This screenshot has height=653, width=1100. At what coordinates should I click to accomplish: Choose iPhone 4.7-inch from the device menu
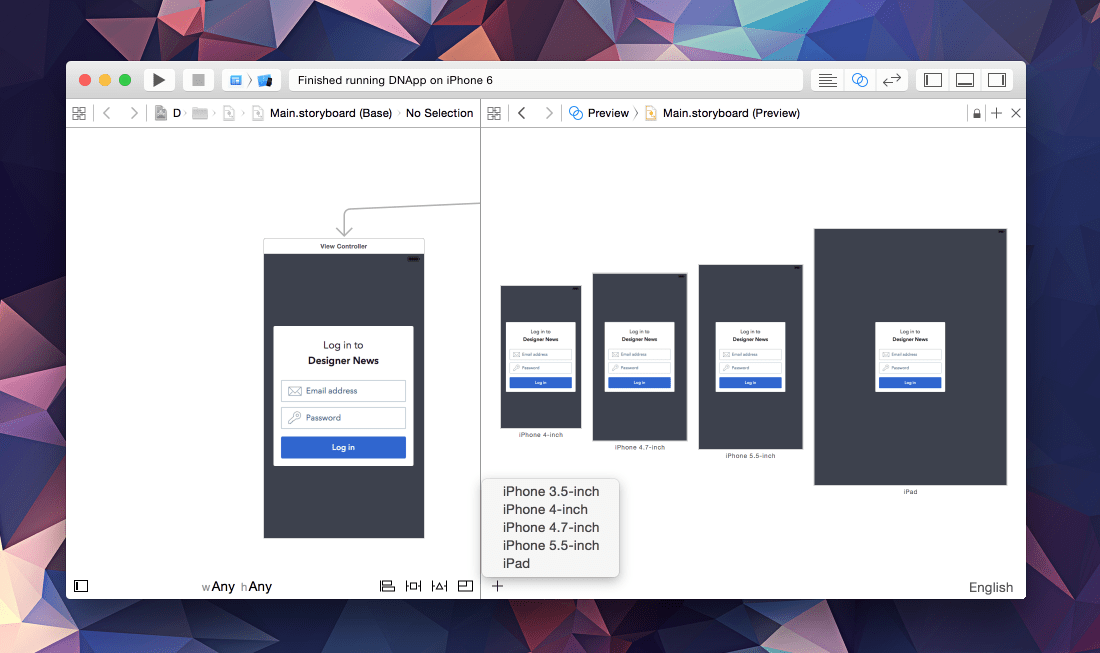pos(551,527)
